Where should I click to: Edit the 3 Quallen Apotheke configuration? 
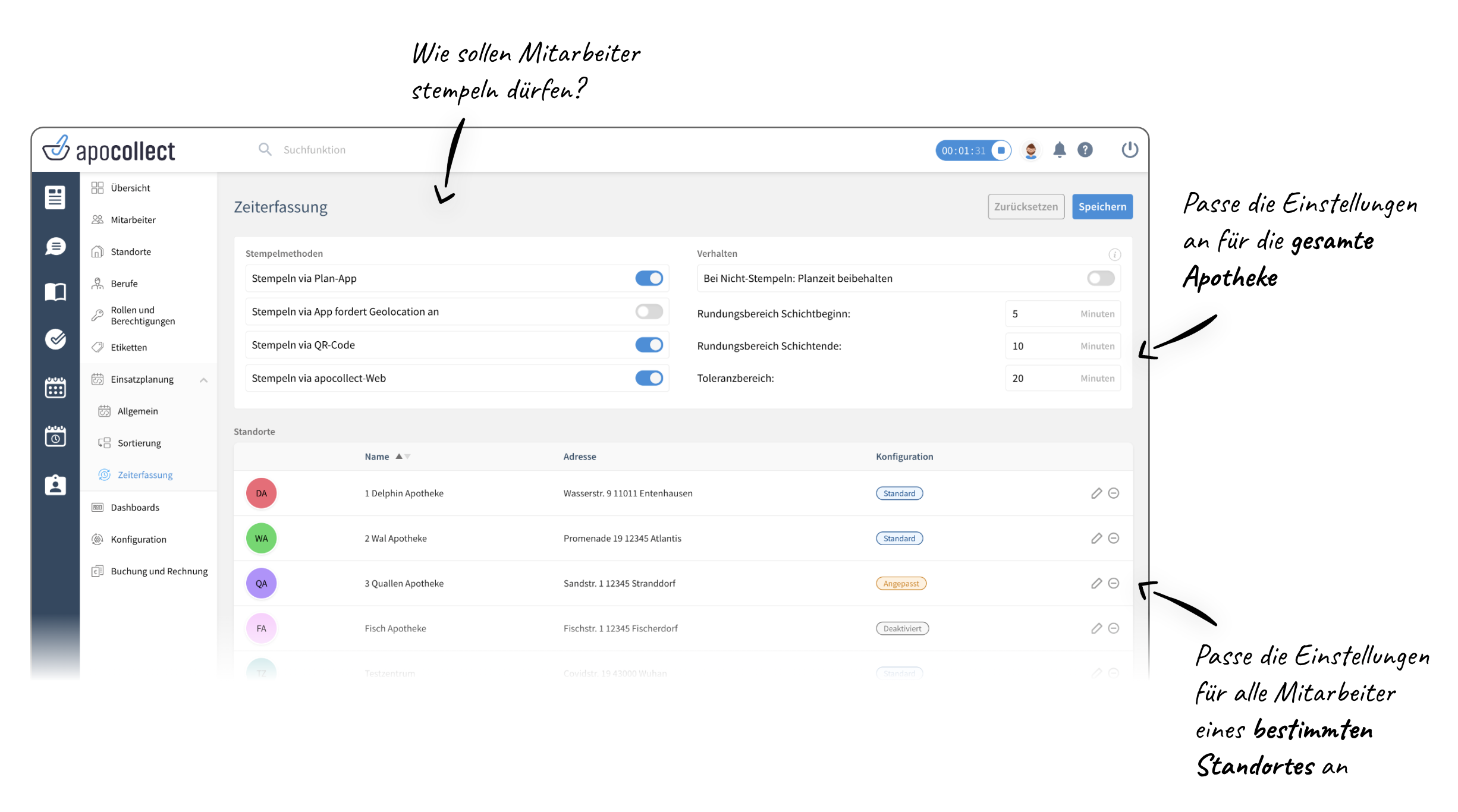click(x=1096, y=583)
